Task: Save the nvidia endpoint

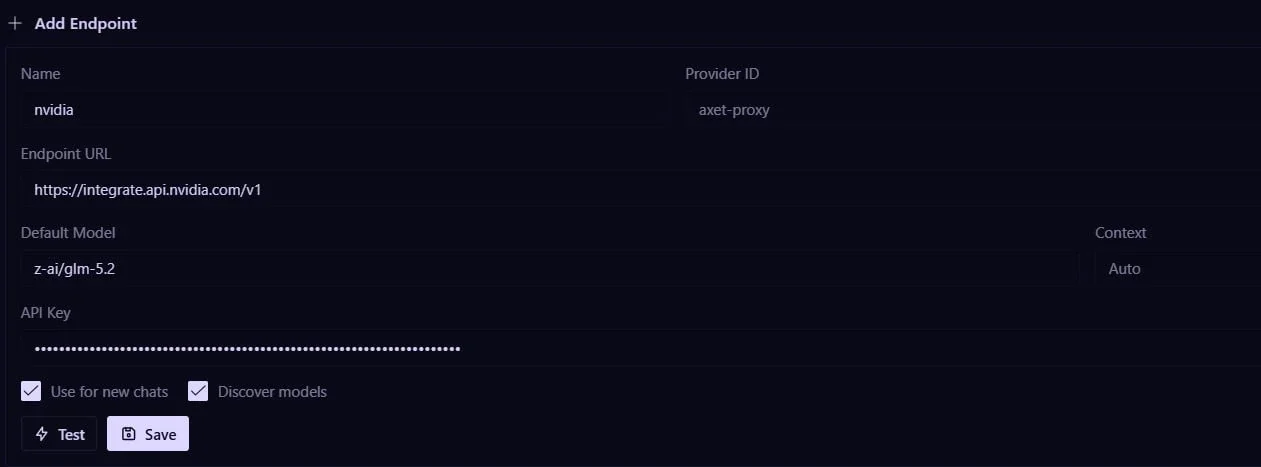Action: (x=148, y=434)
